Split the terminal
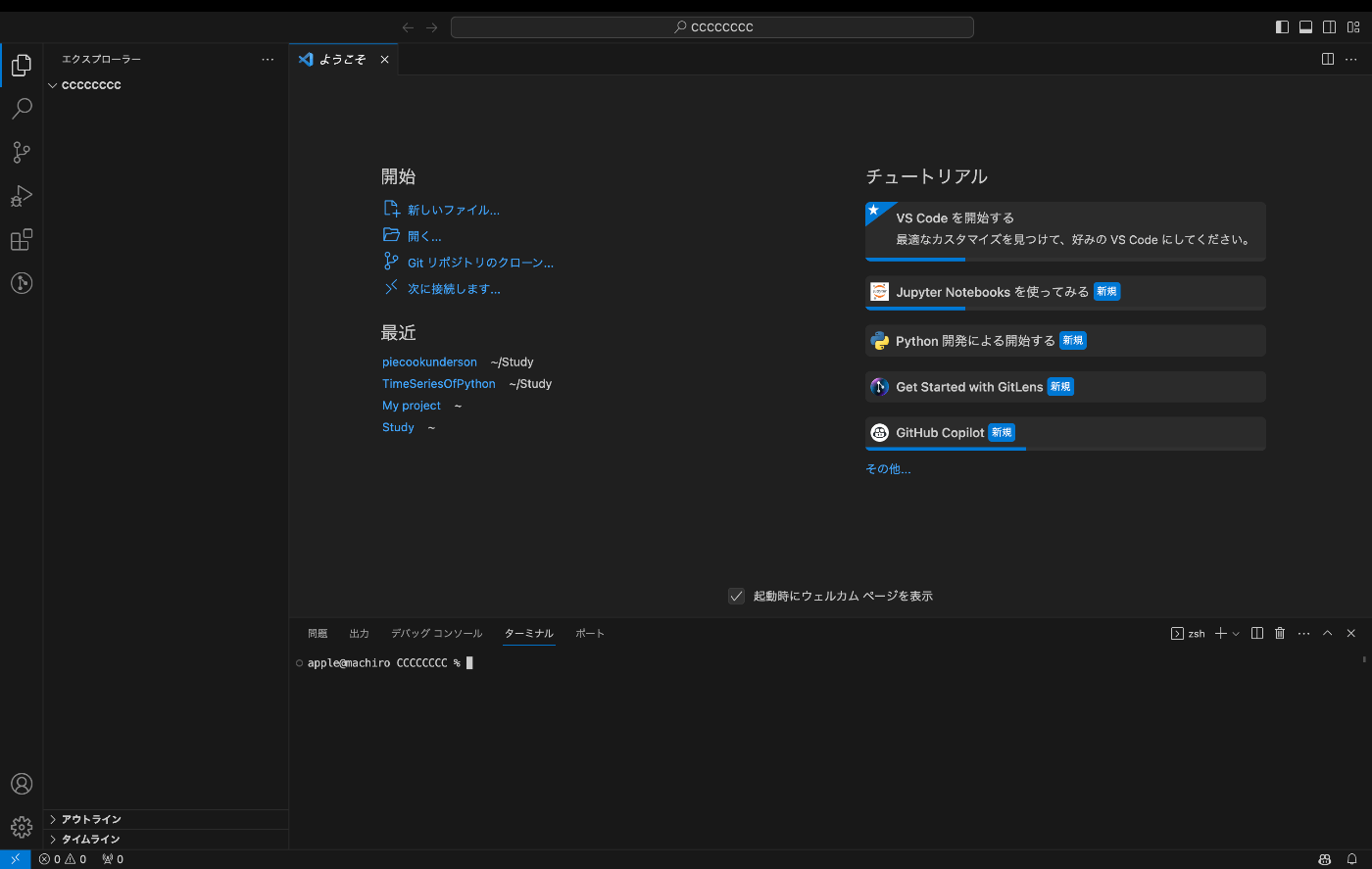Image resolution: width=1372 pixels, height=869 pixels. (x=1257, y=634)
